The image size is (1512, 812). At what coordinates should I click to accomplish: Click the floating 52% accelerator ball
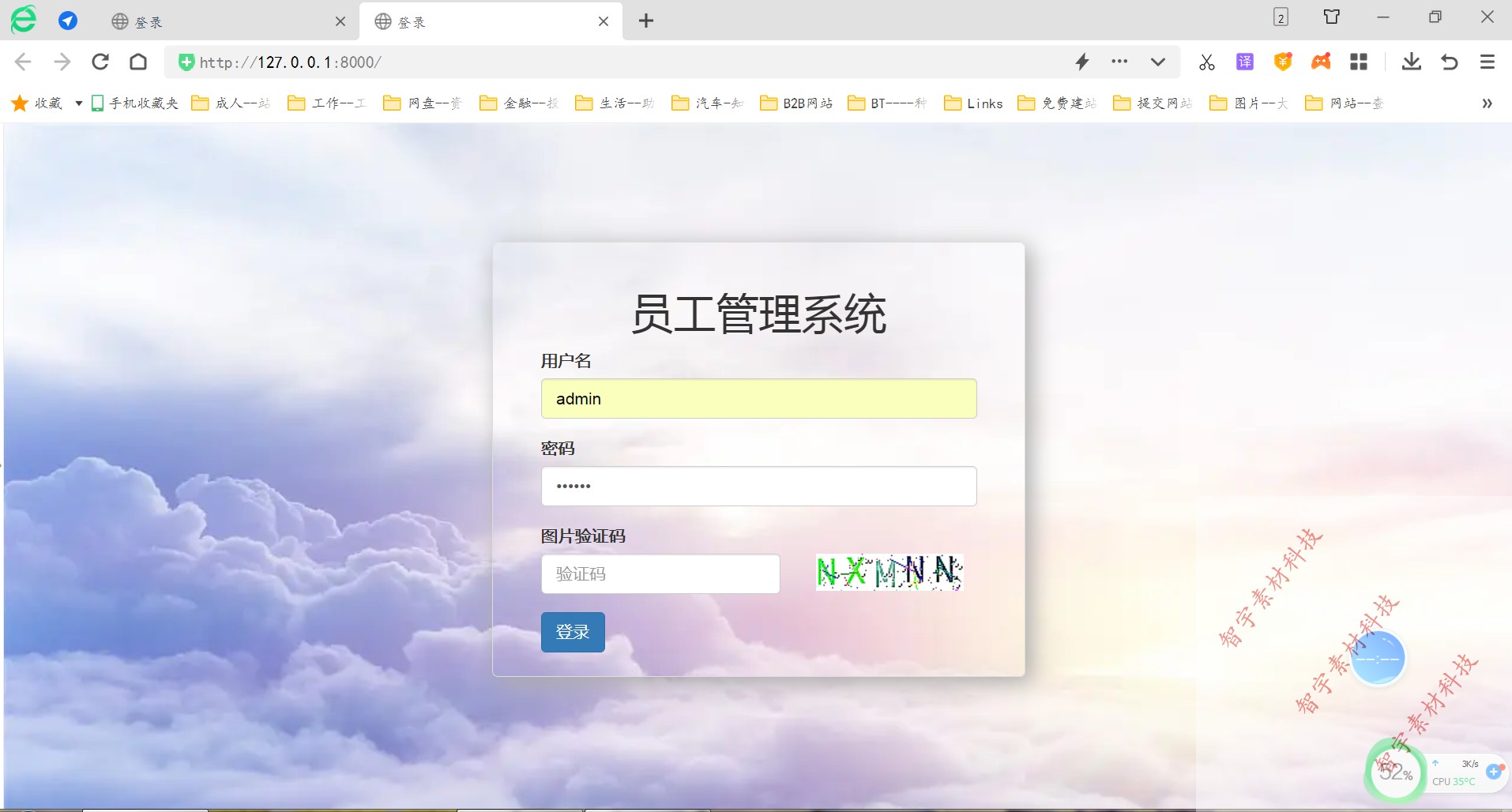[x=1394, y=772]
